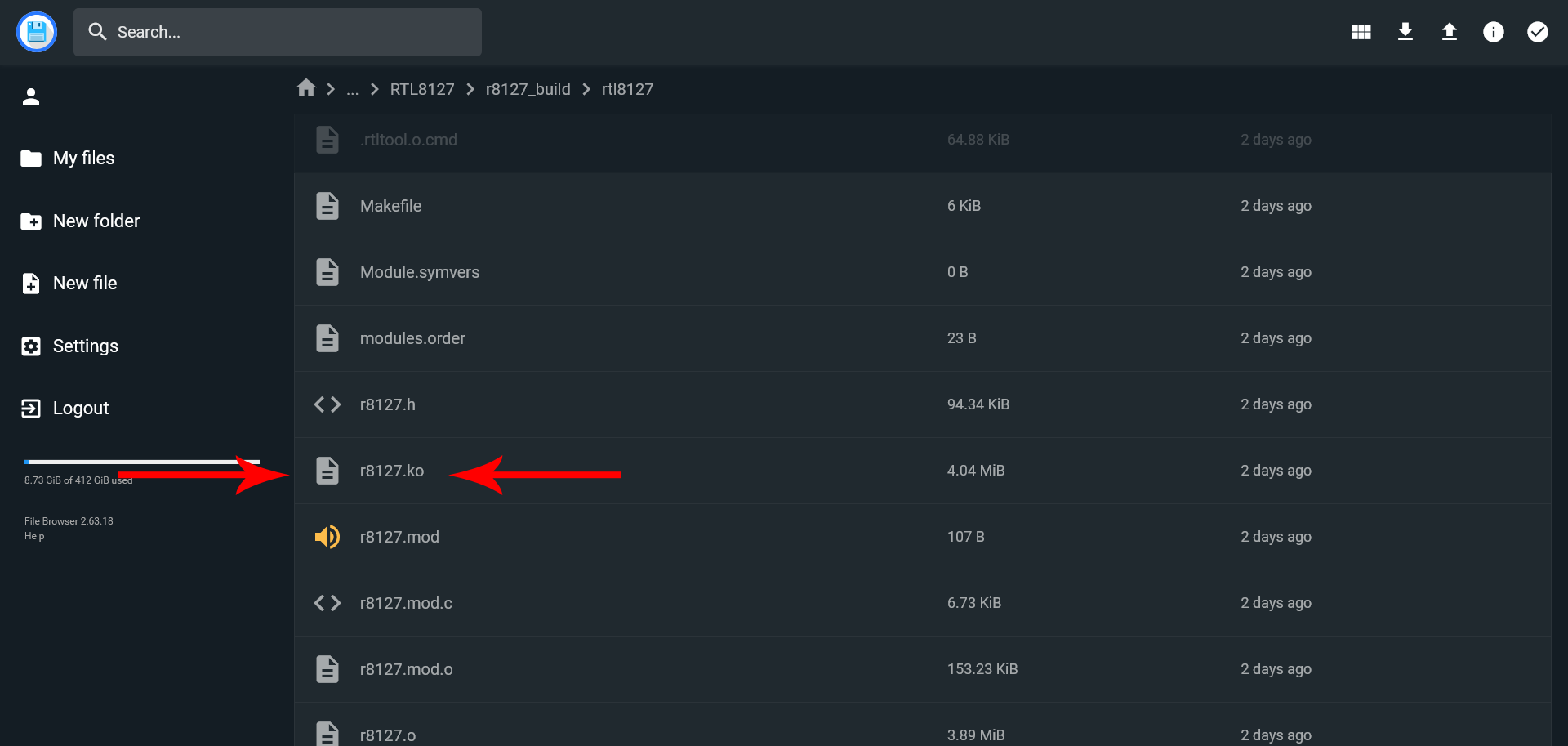
Task: Click the modules.order document icon
Action: click(x=327, y=338)
